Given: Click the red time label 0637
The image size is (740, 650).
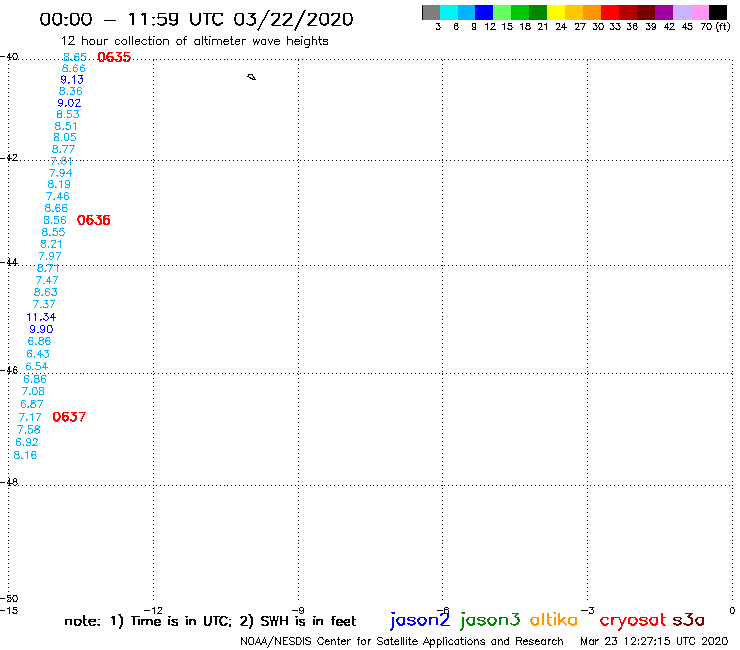Looking at the screenshot, I should (69, 417).
